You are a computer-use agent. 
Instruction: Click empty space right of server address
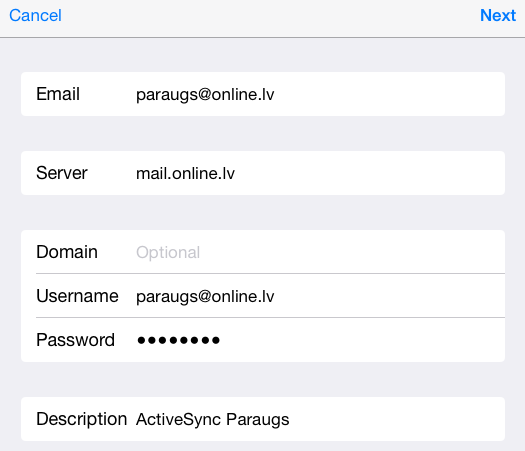pyautogui.click(x=368, y=173)
